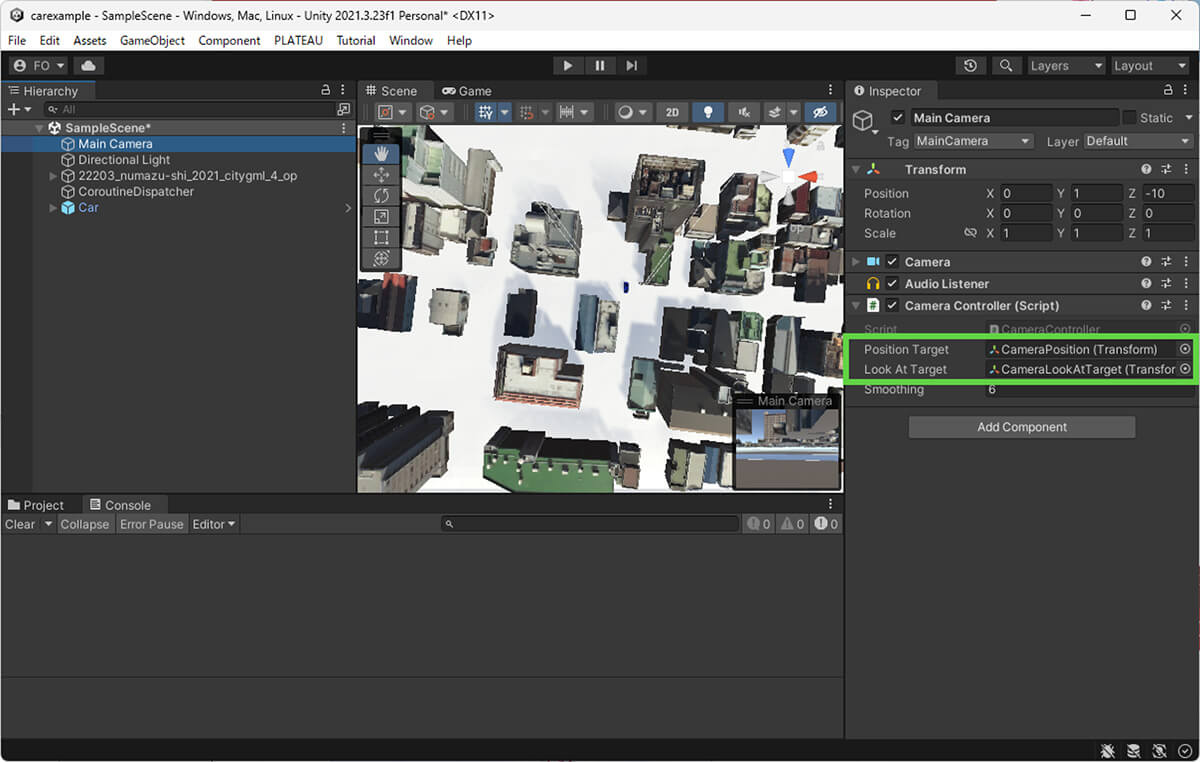Image resolution: width=1200 pixels, height=762 pixels.
Task: Toggle scene lighting bulb icon
Action: 708,112
